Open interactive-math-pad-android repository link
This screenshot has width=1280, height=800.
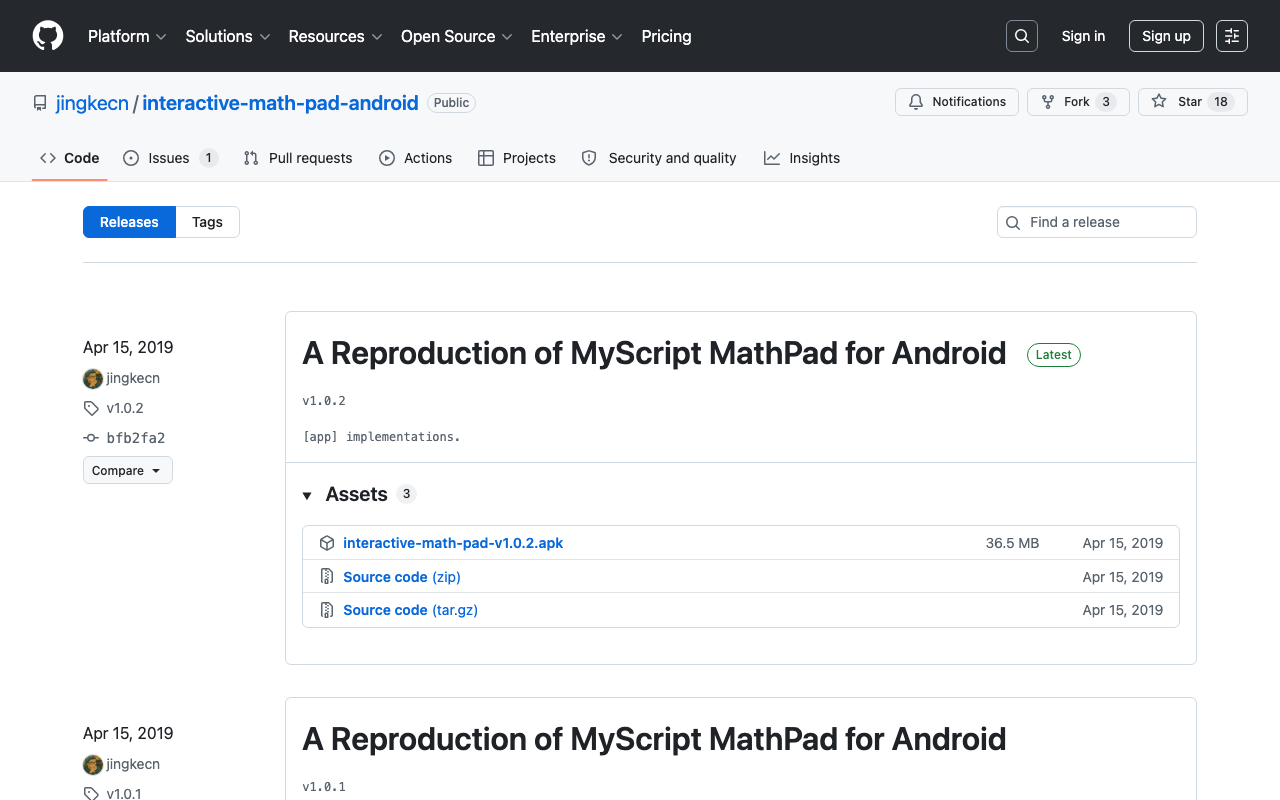tap(280, 103)
